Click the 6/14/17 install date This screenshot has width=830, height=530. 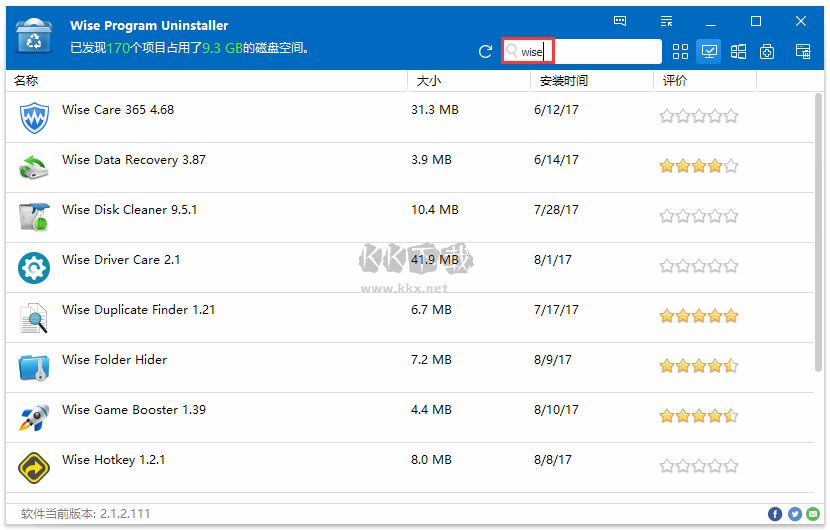pyautogui.click(x=556, y=160)
